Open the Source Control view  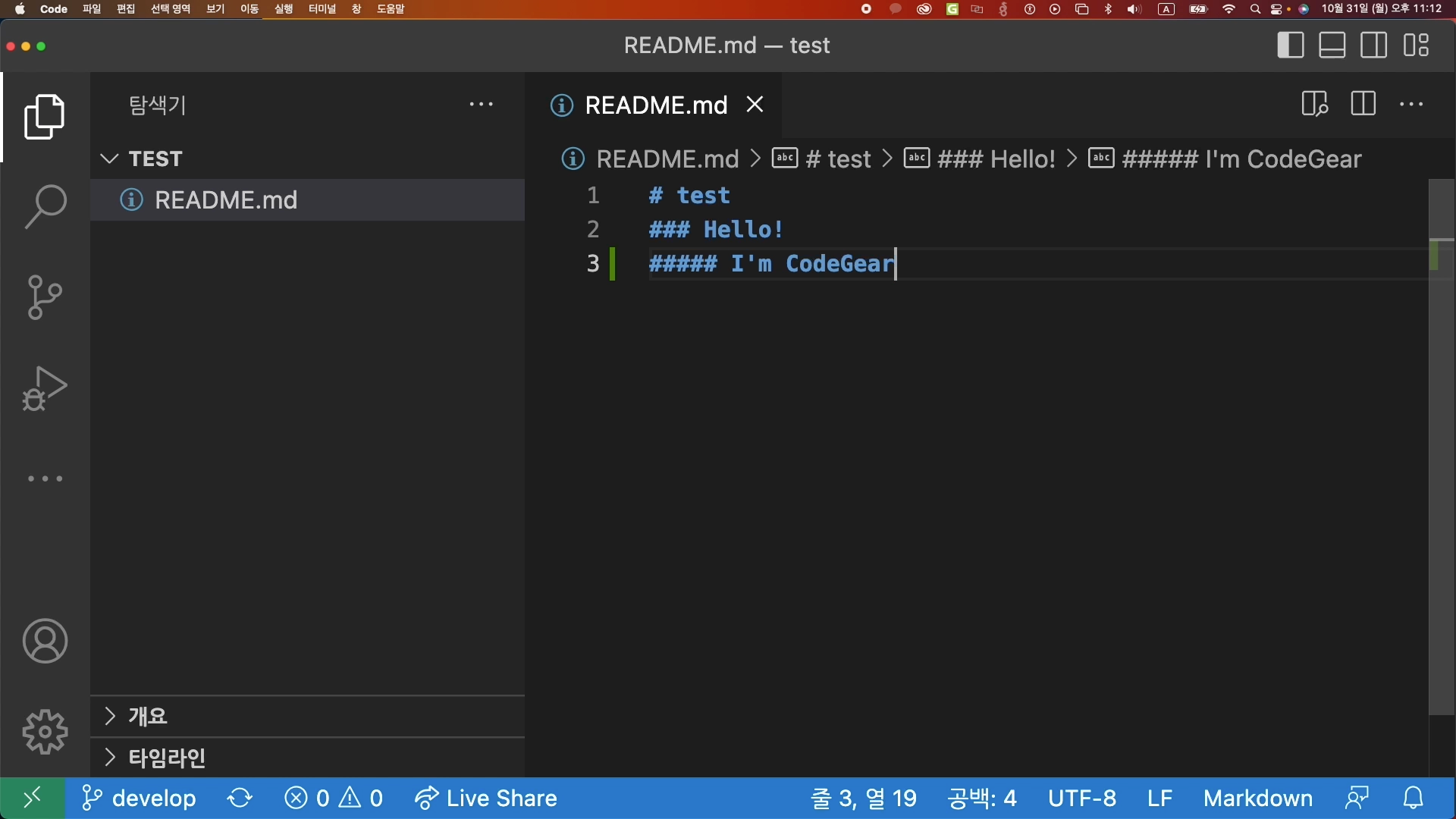(x=45, y=297)
